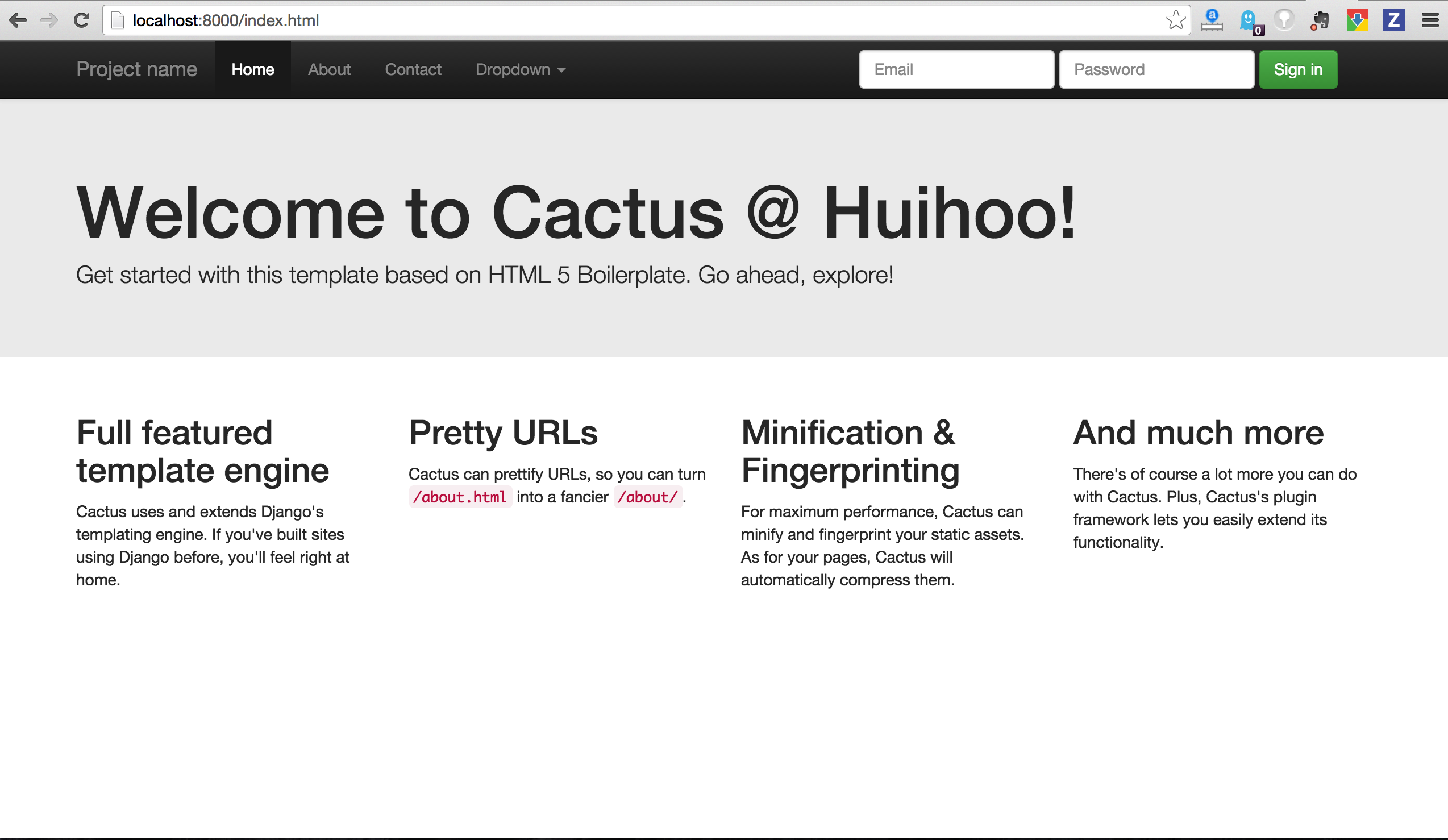
Task: Bookmark this page with the star
Action: (x=1176, y=20)
